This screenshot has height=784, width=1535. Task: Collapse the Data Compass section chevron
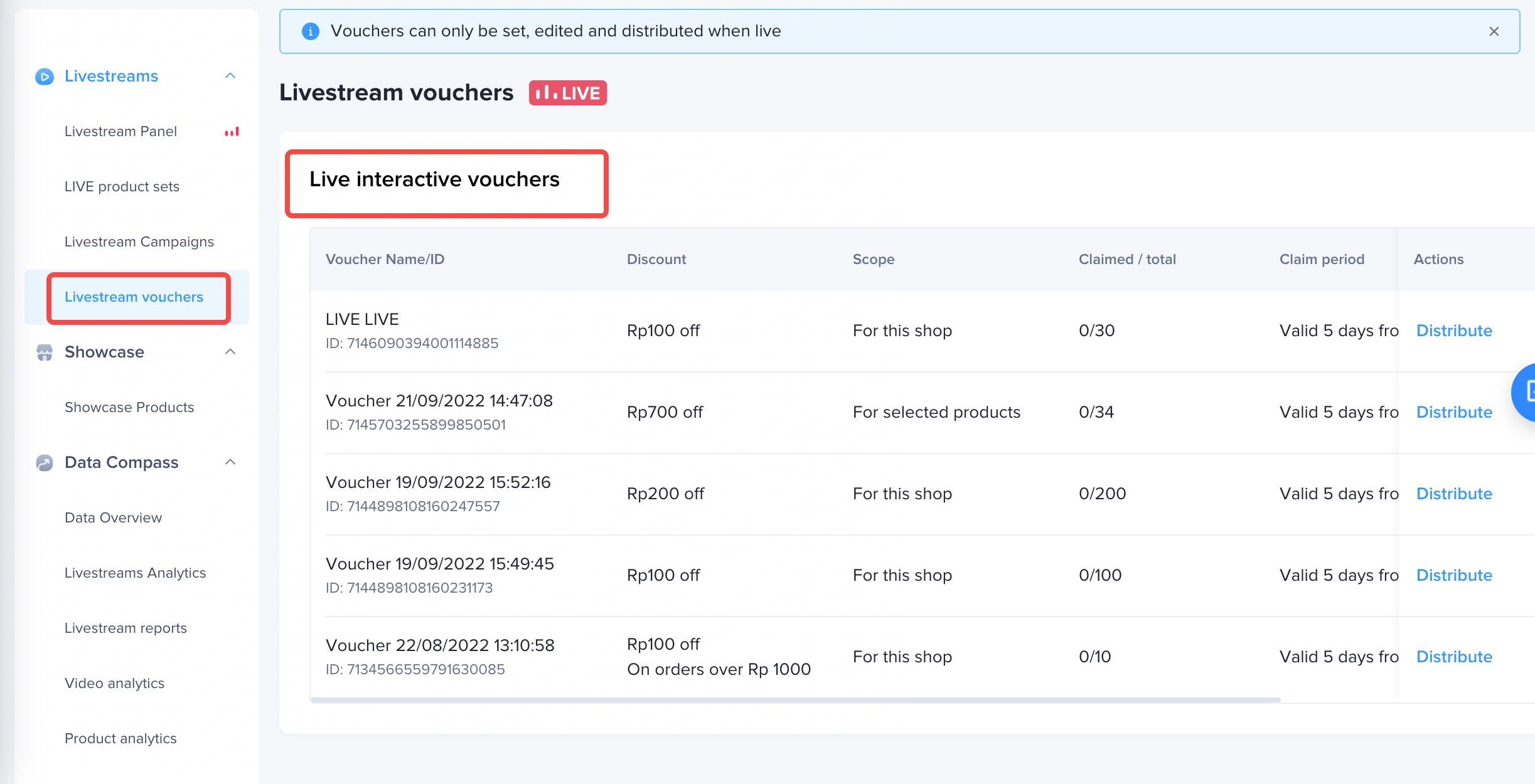pos(230,462)
